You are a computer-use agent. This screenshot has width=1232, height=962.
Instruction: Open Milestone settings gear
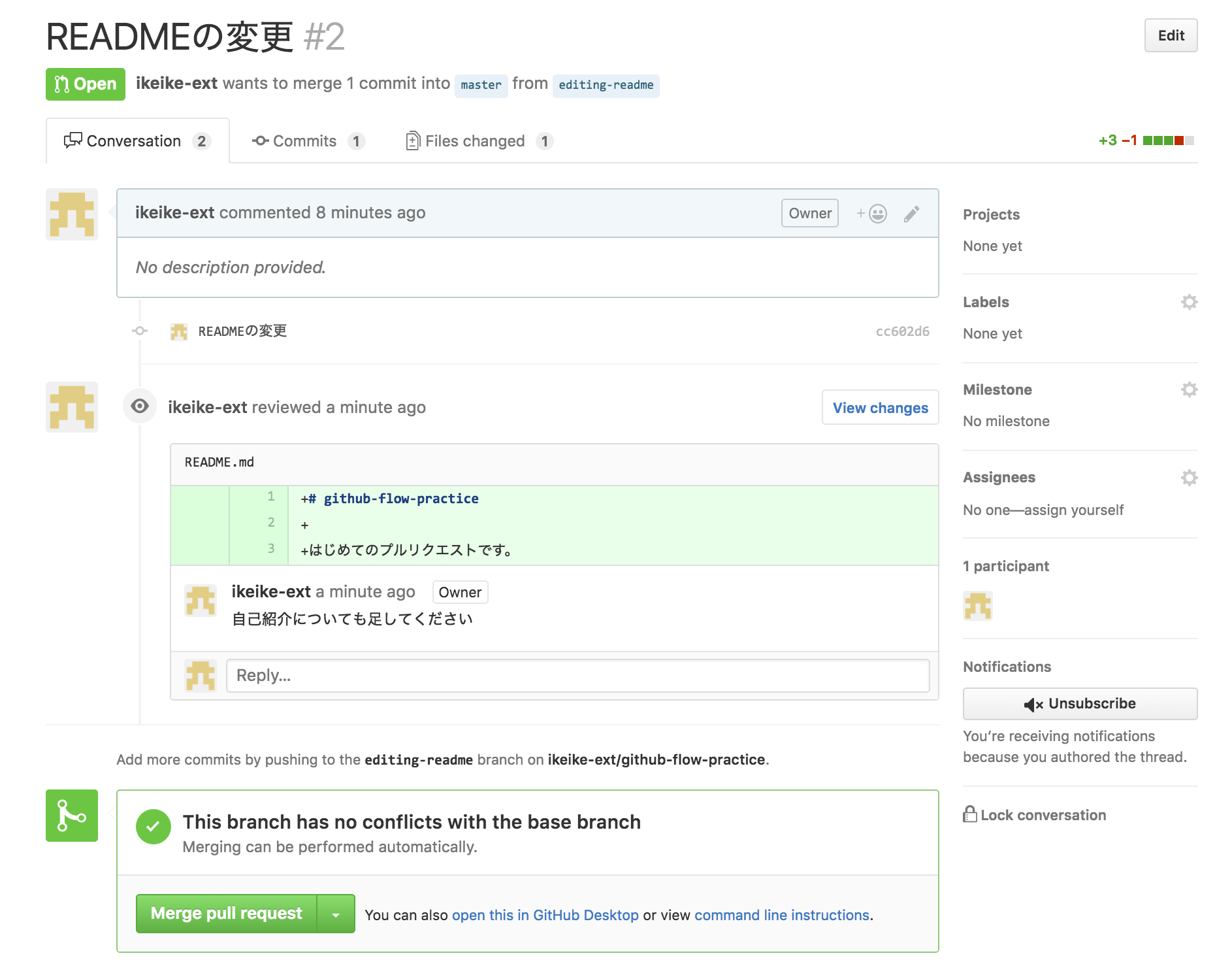(x=1189, y=390)
